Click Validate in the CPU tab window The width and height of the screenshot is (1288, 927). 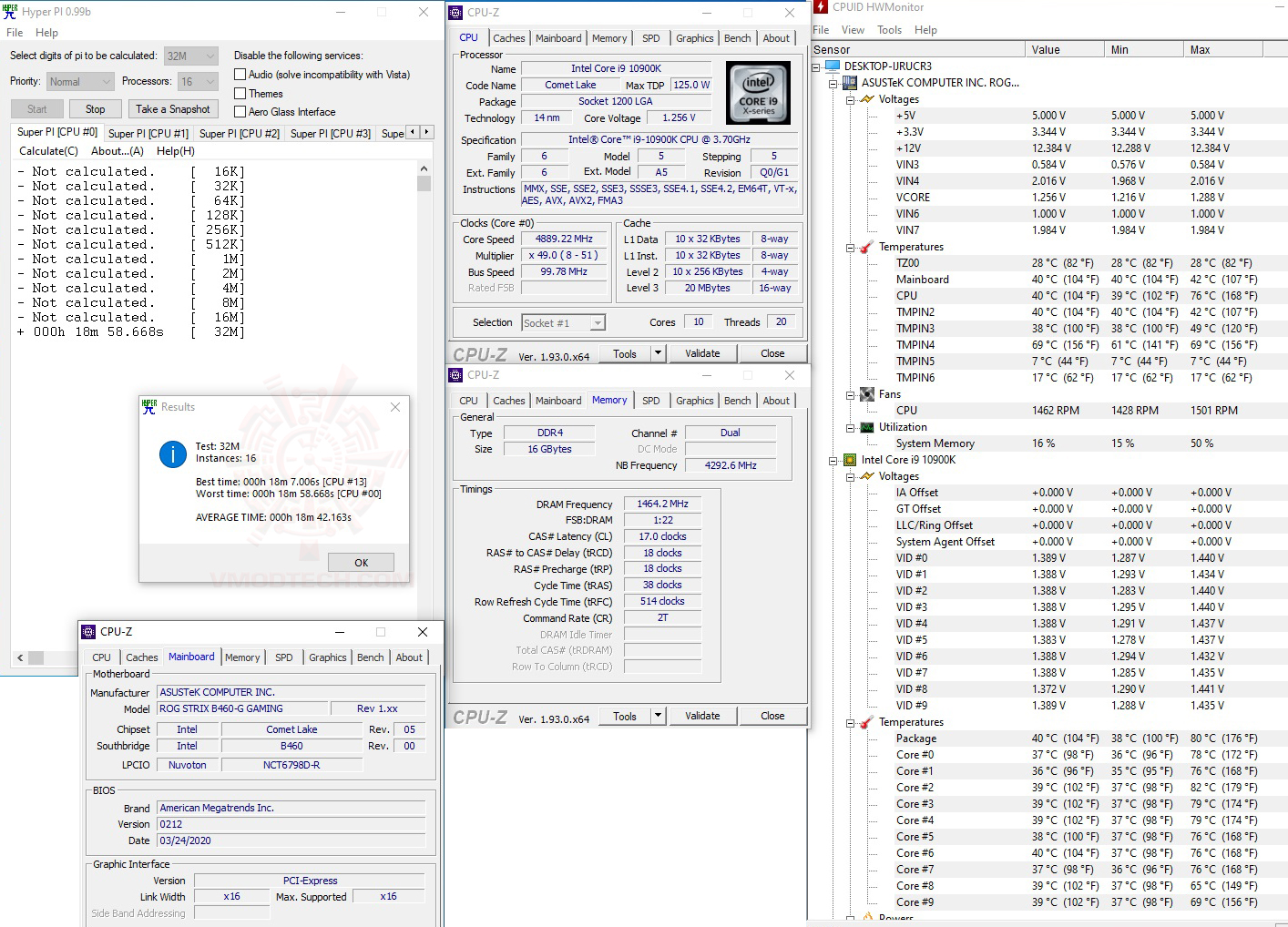(702, 353)
